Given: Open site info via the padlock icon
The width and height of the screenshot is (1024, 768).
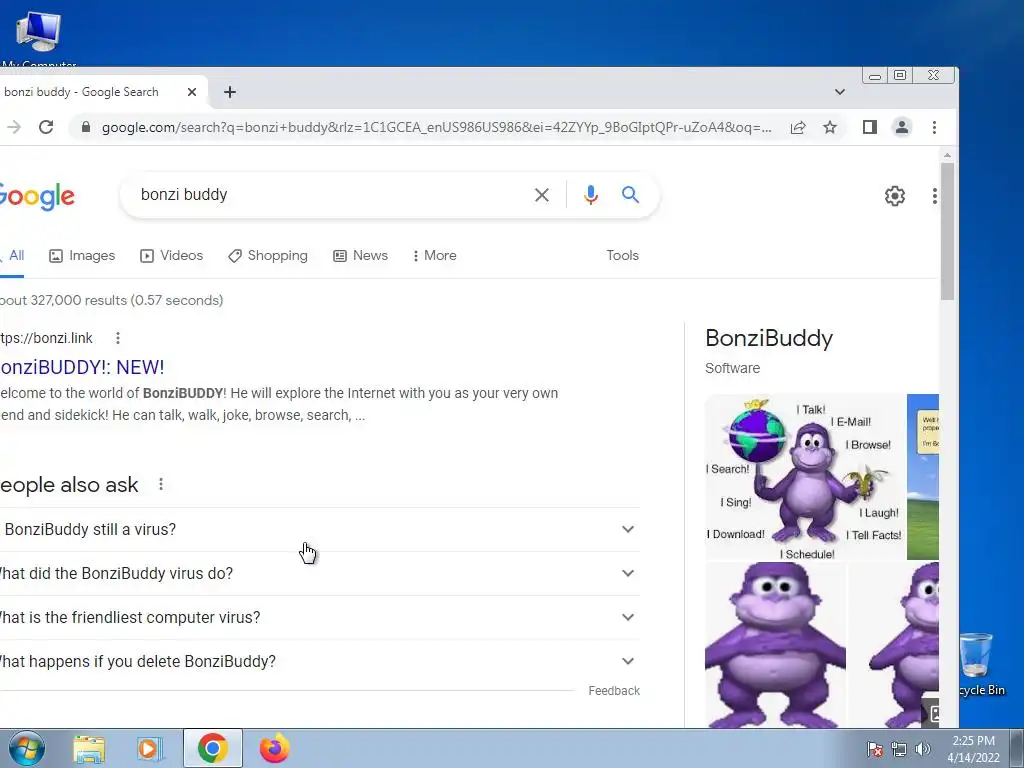Looking at the screenshot, I should (x=86, y=127).
